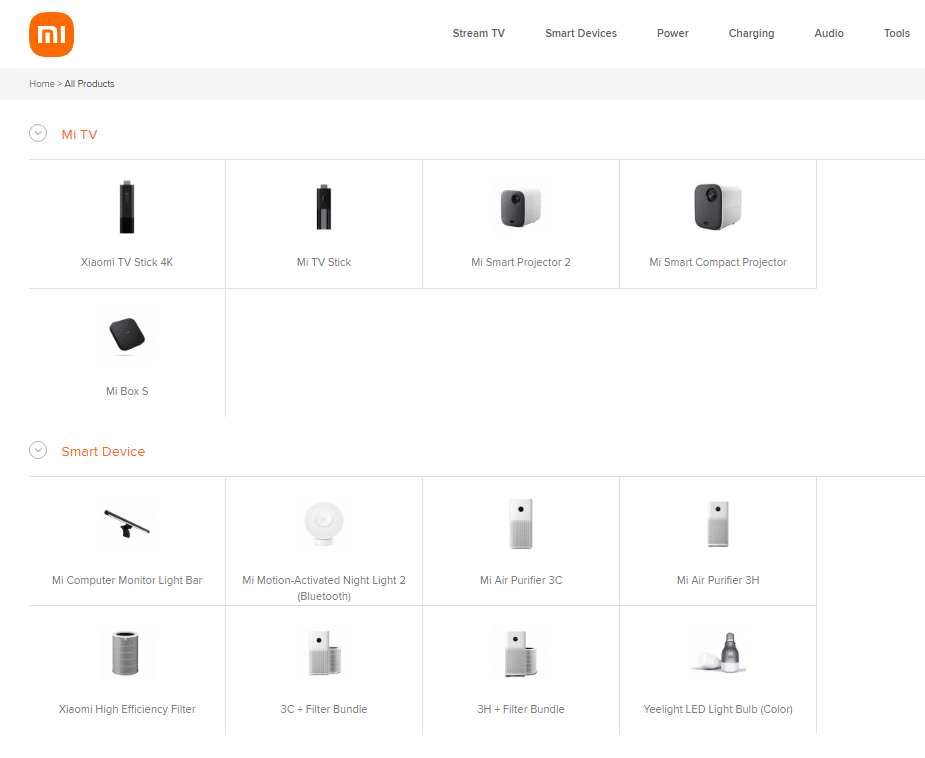Select the Mi Box S product image
This screenshot has width=925, height=758.
point(127,337)
